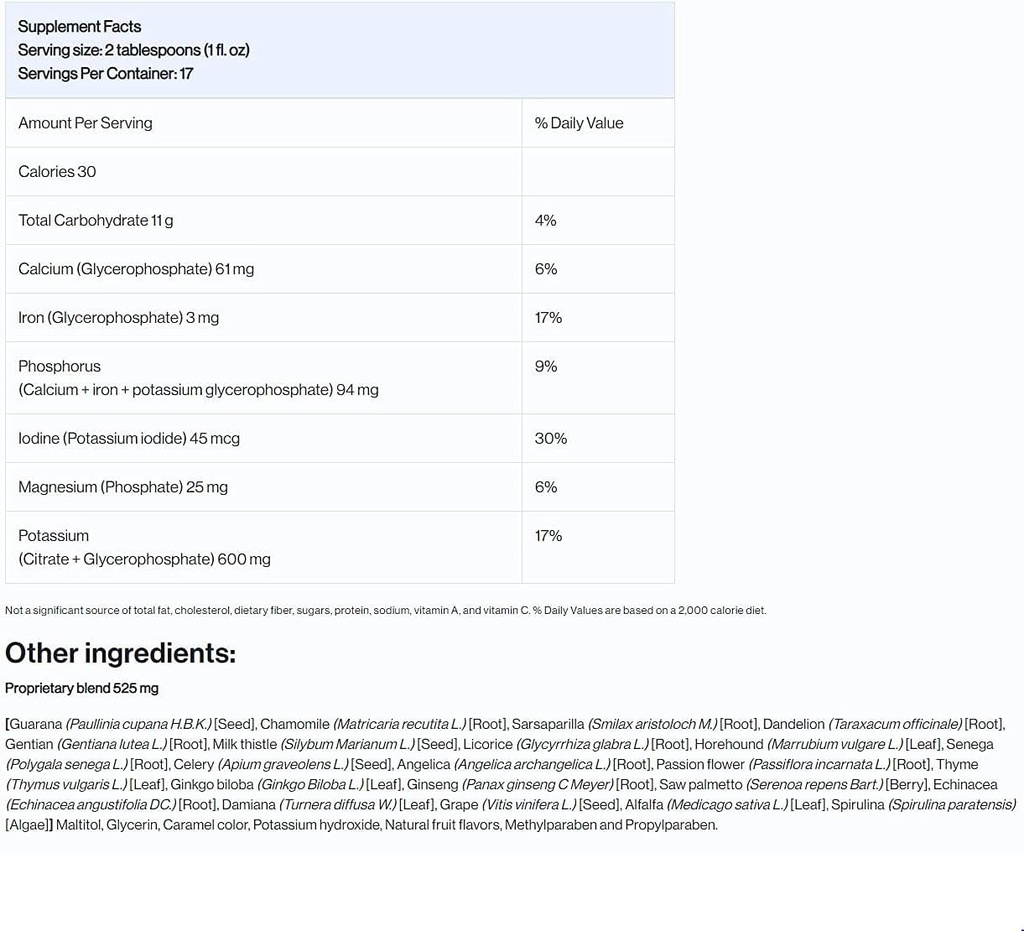This screenshot has width=1024, height=931.
Task: Click the Supplement Facts title
Action: point(80,26)
